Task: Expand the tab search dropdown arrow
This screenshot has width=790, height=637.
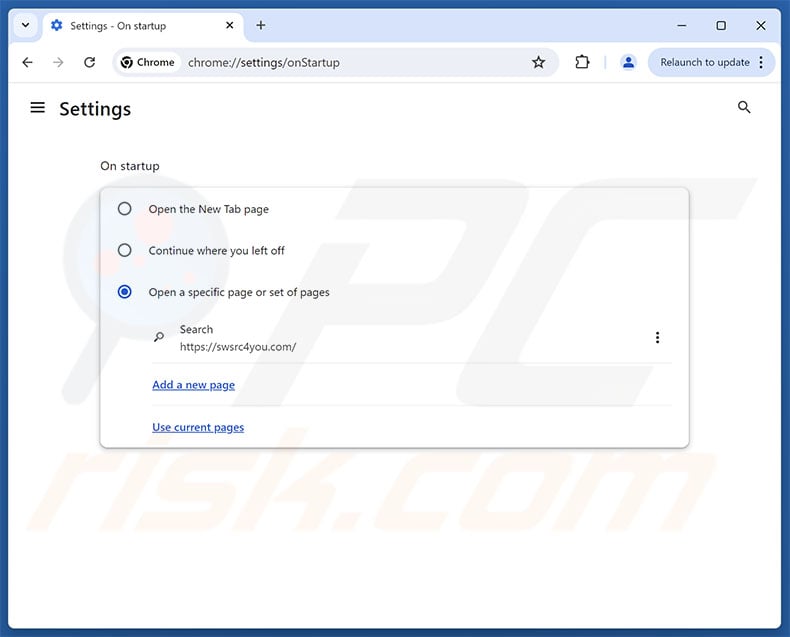Action: [x=25, y=25]
